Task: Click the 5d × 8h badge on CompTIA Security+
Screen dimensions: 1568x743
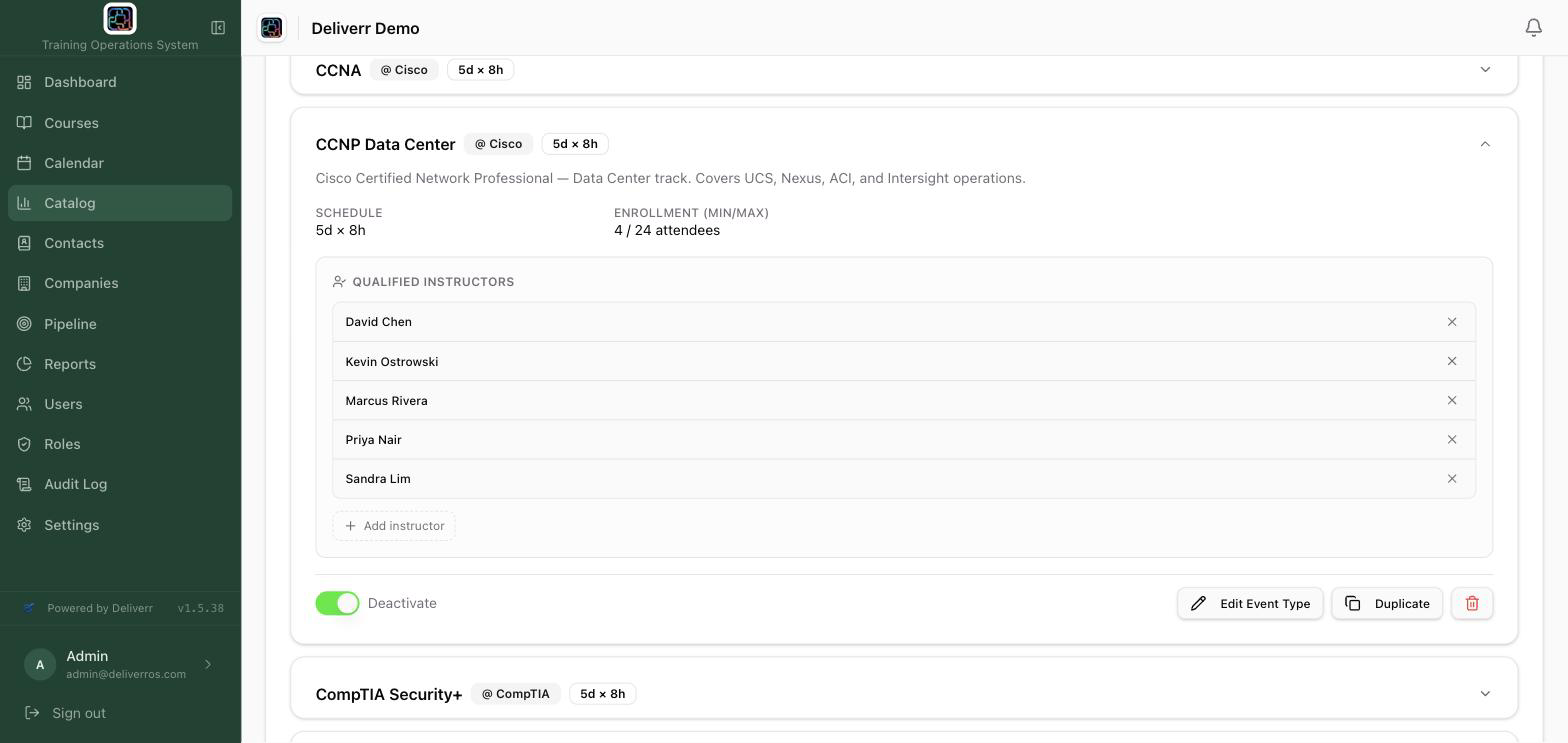Action: pyautogui.click(x=603, y=694)
